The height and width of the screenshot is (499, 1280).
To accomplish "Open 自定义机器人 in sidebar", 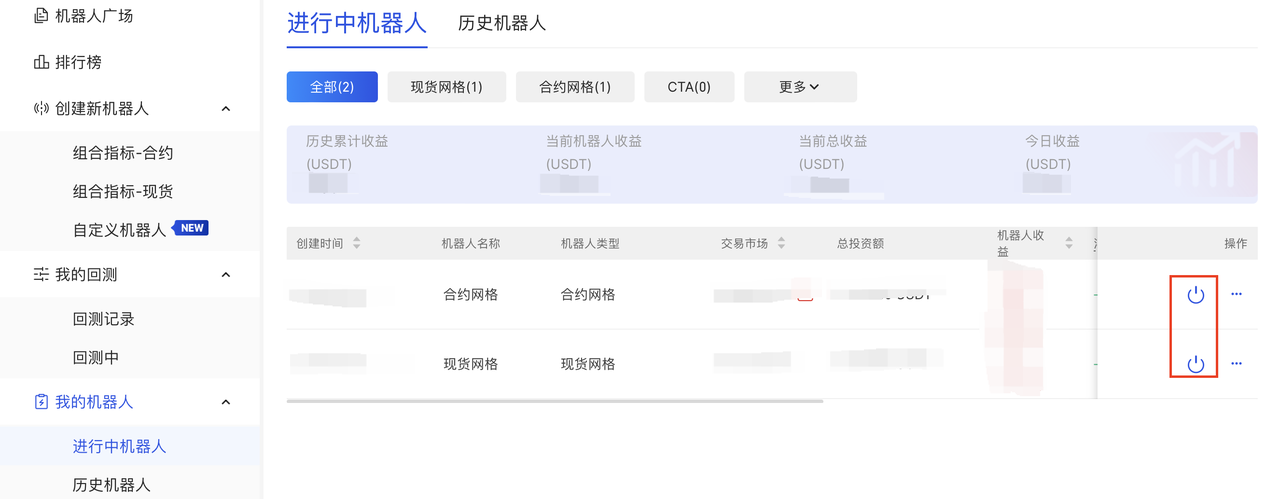I will pos(120,230).
